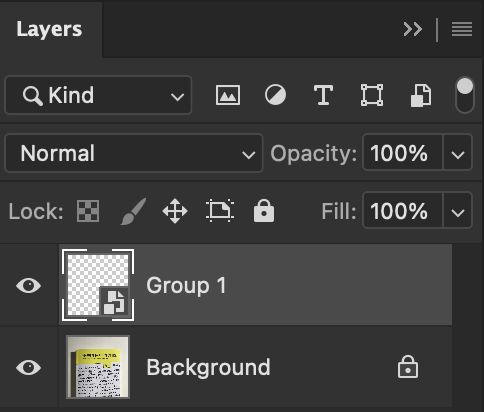The width and height of the screenshot is (484, 412).
Task: Open the Layers panel menu
Action: pyautogui.click(x=462, y=29)
